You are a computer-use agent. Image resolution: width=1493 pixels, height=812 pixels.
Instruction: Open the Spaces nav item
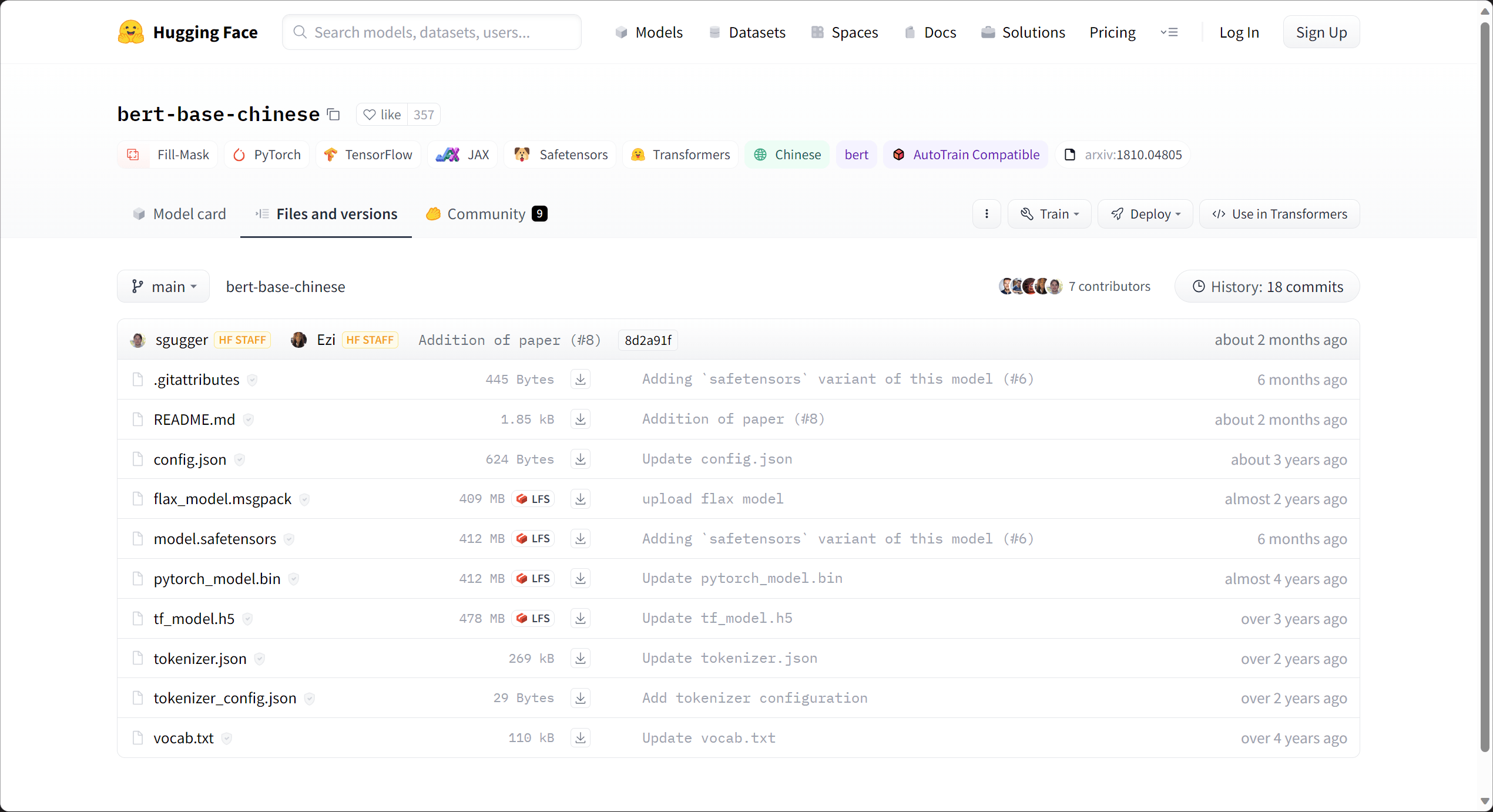click(844, 32)
